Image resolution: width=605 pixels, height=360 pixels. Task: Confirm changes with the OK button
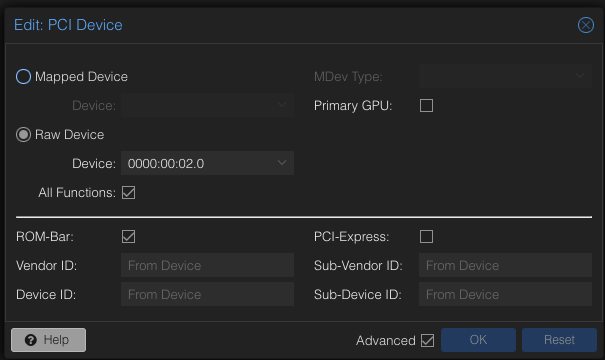tap(478, 340)
